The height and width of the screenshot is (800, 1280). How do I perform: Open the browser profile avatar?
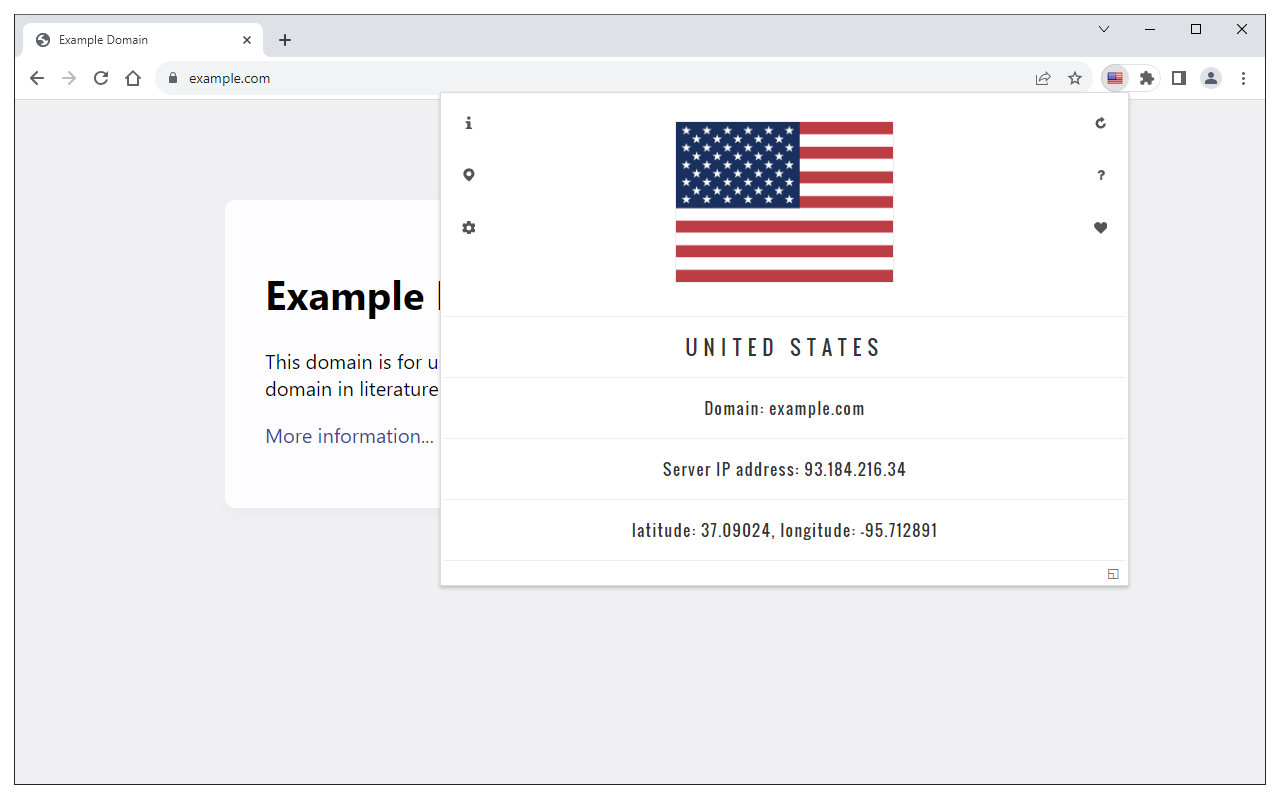click(x=1211, y=77)
